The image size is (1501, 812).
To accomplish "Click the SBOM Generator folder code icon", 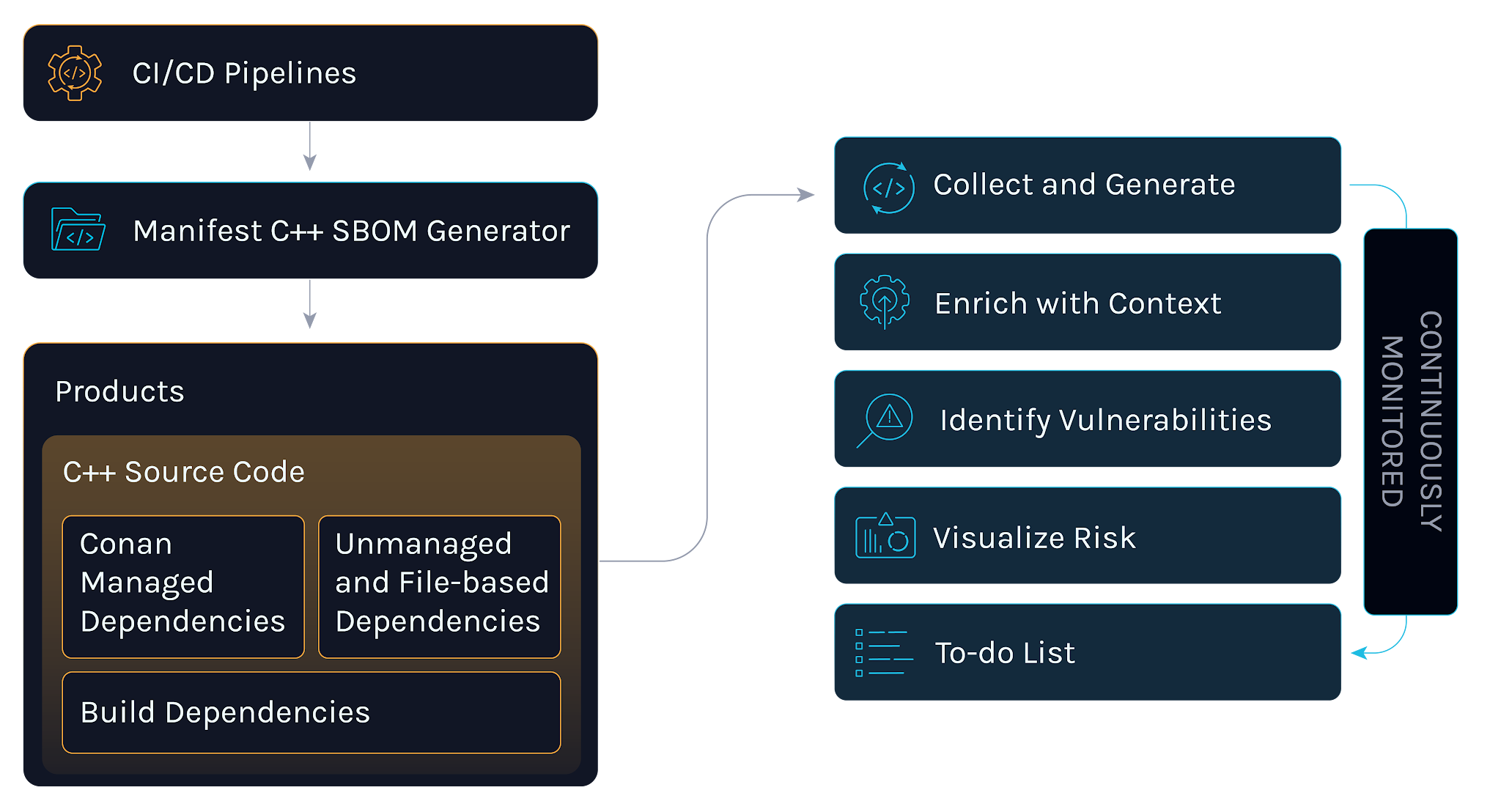I will 78,229.
